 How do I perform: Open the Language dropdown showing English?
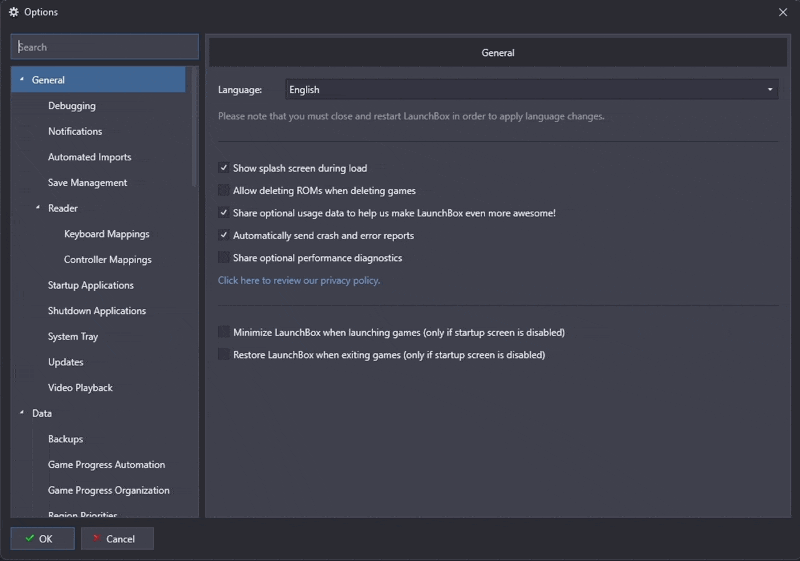tap(532, 90)
